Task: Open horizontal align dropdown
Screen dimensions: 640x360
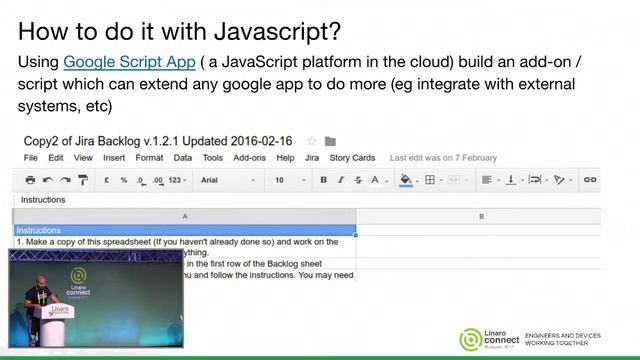Action: [491, 180]
